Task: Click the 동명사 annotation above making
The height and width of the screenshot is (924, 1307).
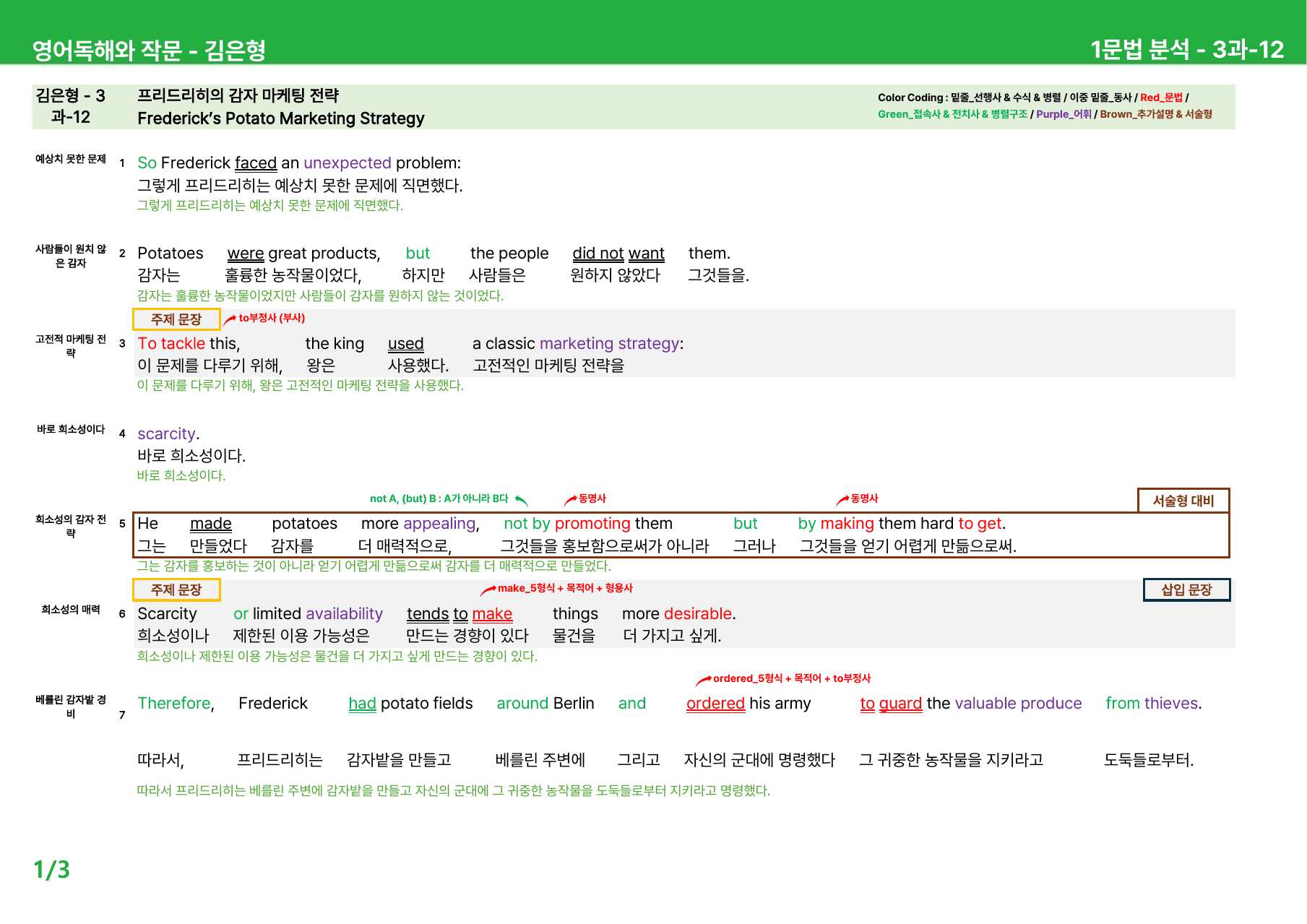Action: coord(864,498)
